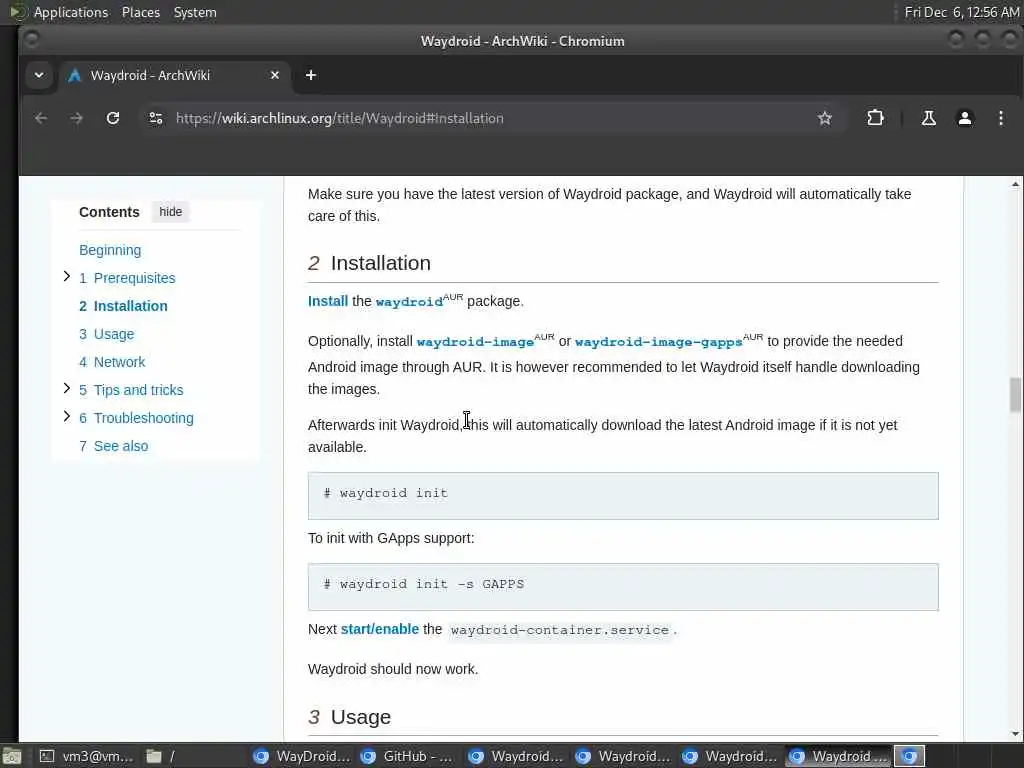1024x768 pixels.
Task: Click the clock showing Fri Dec 6
Action: click(x=961, y=12)
